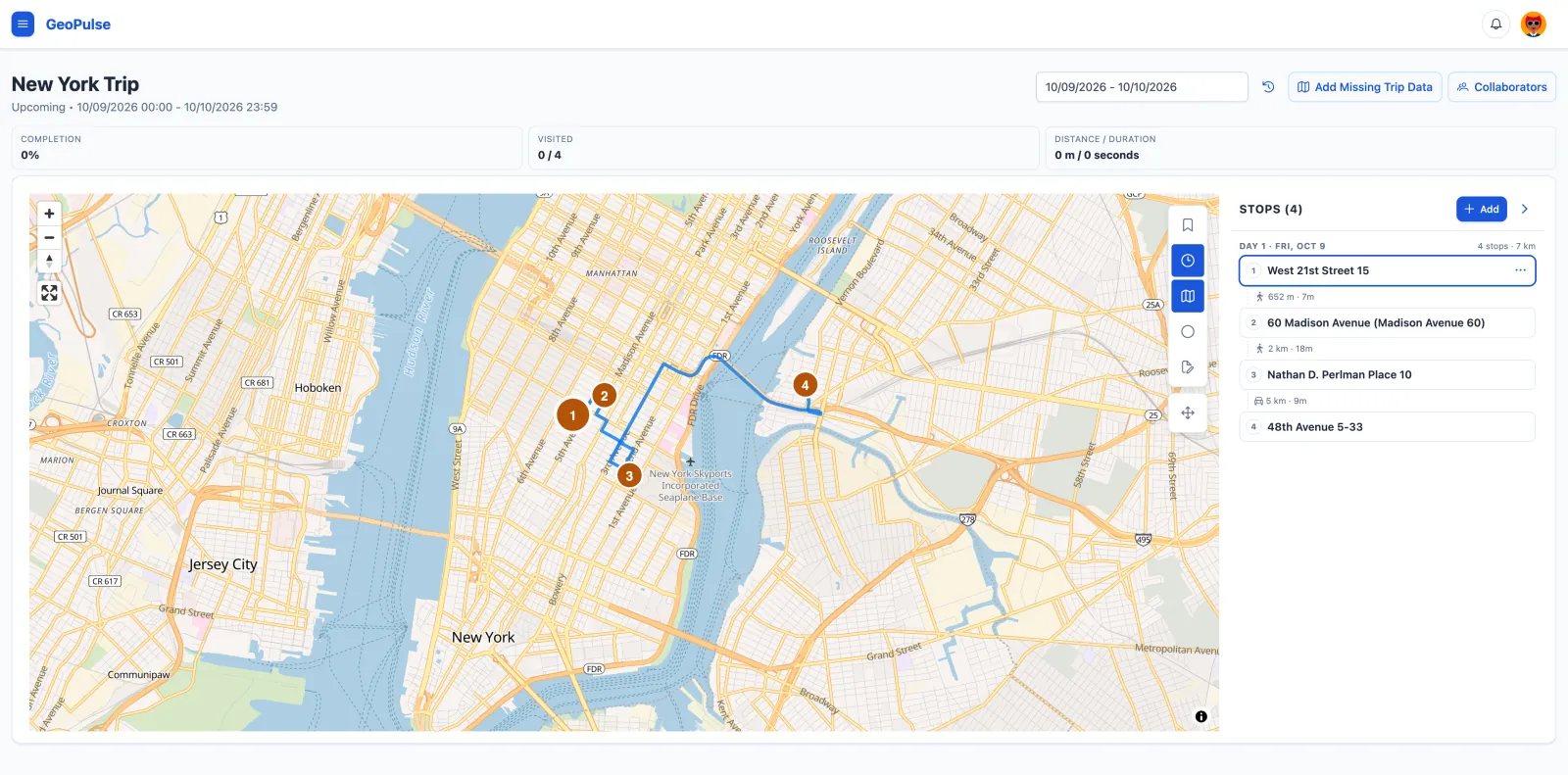The height and width of the screenshot is (775, 1568).
Task: Click the Day 1 Fri, Oct 9 header
Action: (x=1282, y=246)
